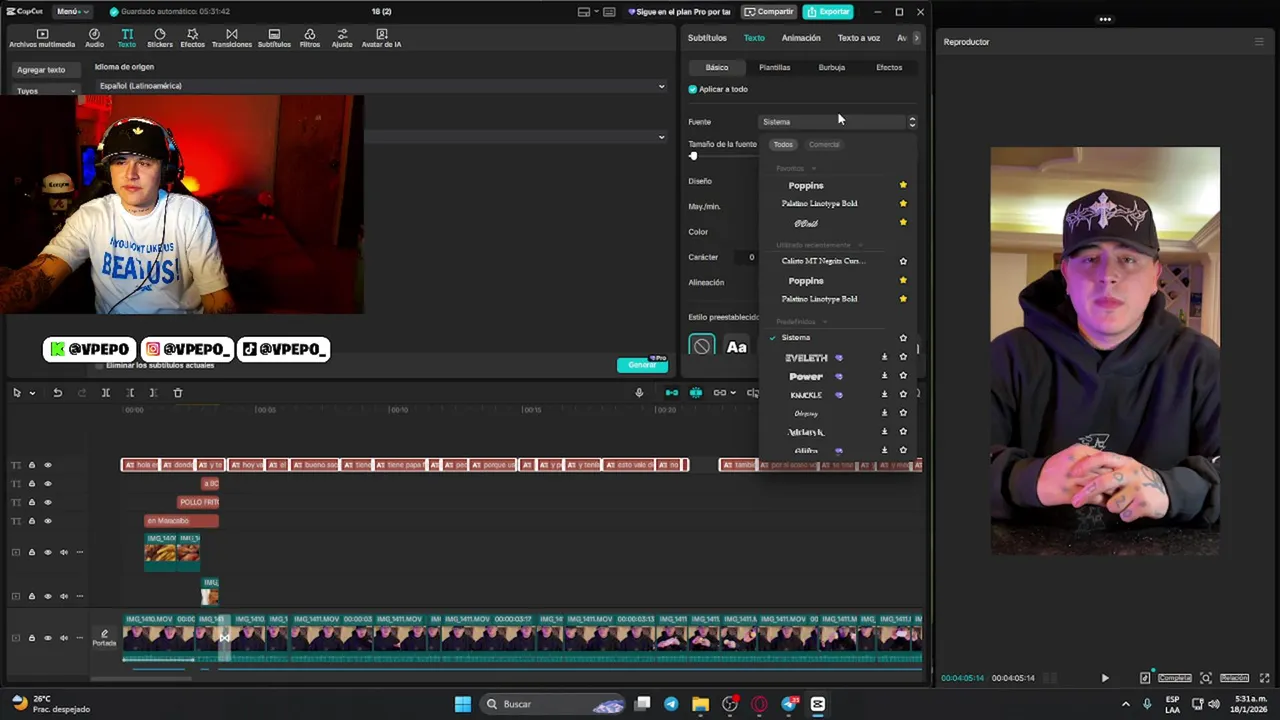The width and height of the screenshot is (1280, 720).
Task: Toggle the Aplicar a todo checkbox
Action: pos(693,89)
